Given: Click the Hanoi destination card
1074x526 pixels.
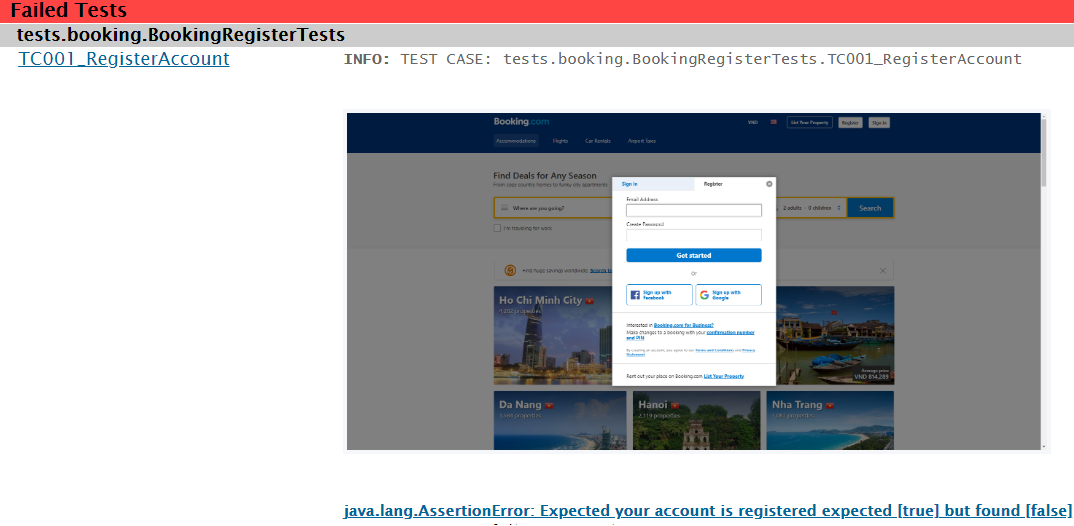Looking at the screenshot, I should pos(697,421).
